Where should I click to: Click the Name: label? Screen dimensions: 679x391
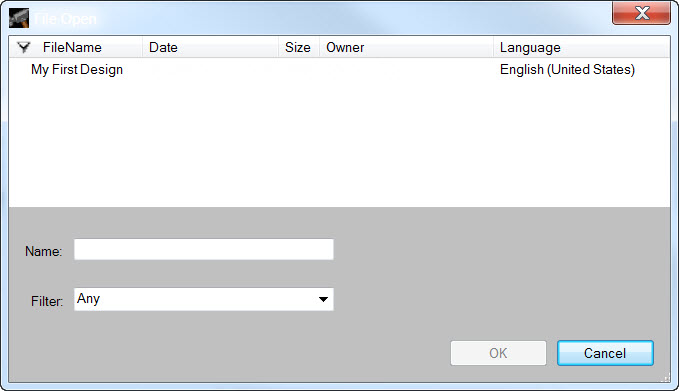tap(43, 251)
